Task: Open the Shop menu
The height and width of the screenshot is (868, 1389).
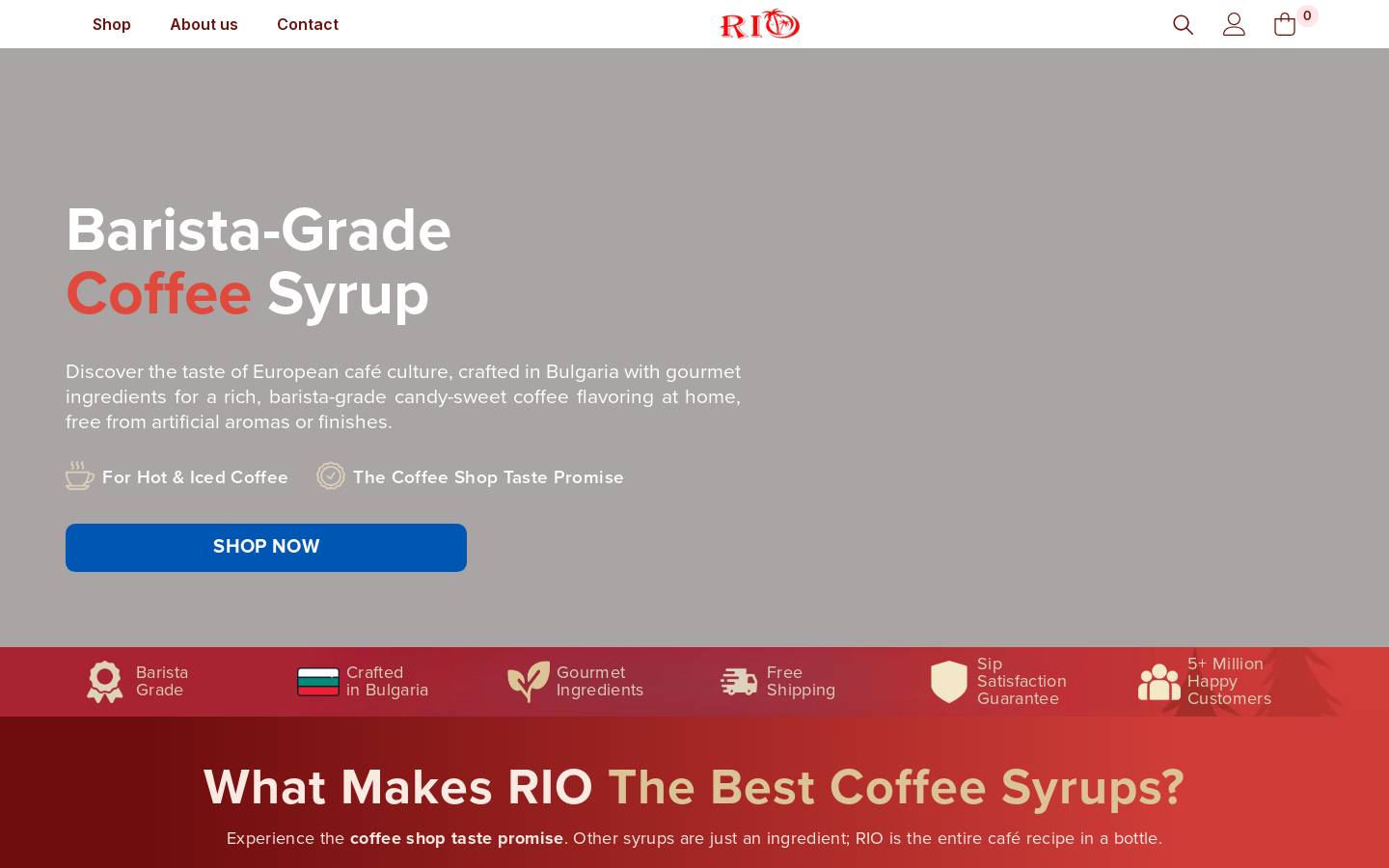Action: click(x=112, y=24)
